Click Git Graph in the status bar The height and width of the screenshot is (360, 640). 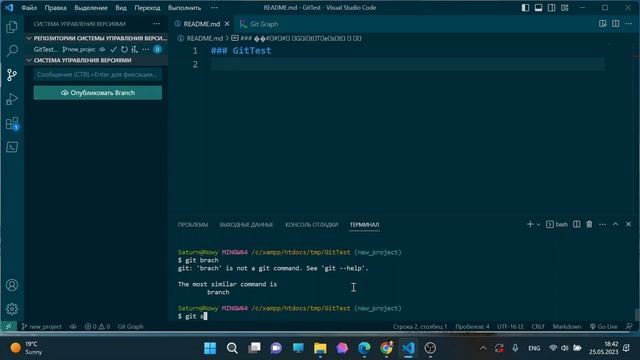pyautogui.click(x=130, y=327)
